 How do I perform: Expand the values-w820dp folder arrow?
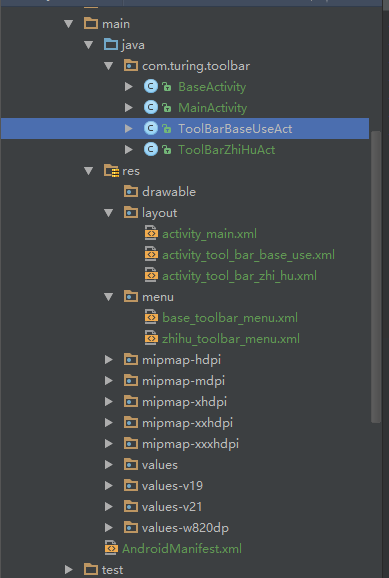(109, 528)
